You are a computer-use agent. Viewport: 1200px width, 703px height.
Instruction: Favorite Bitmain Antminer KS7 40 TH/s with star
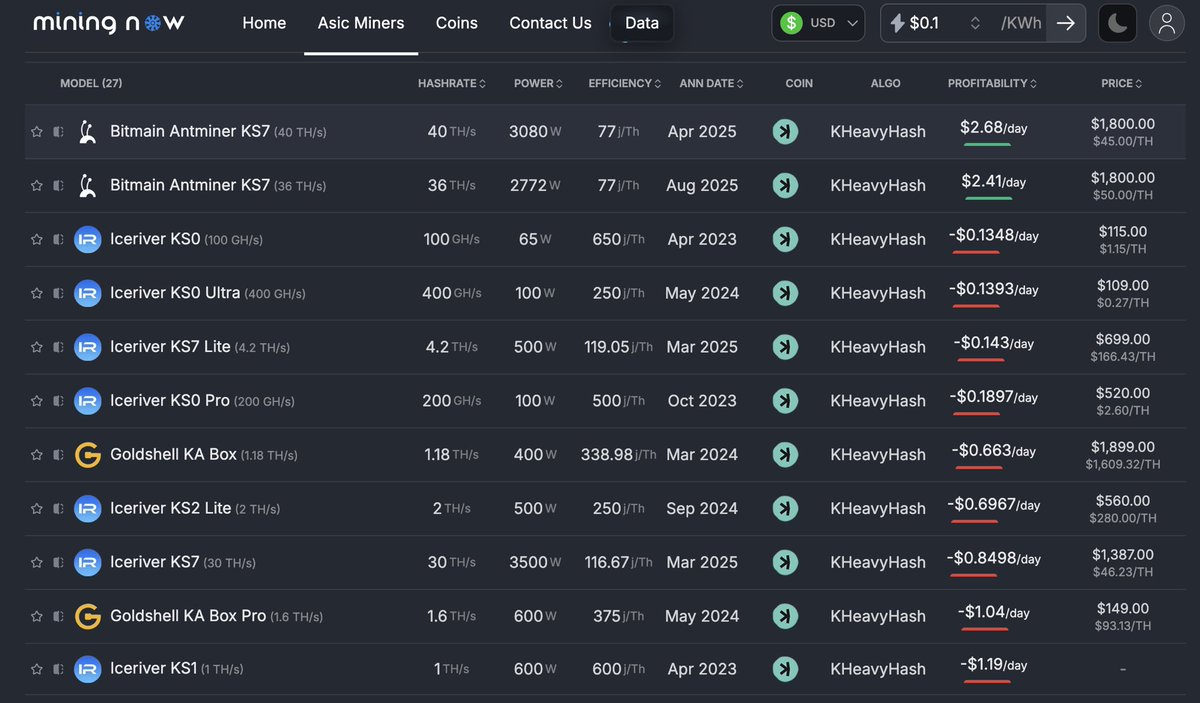coord(37,131)
